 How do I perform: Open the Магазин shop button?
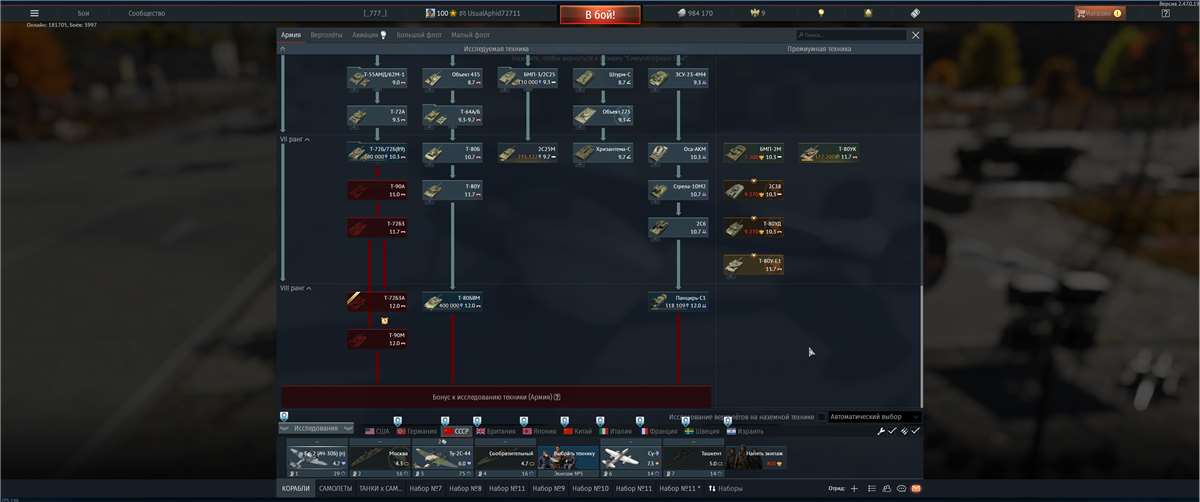pyautogui.click(x=1100, y=13)
